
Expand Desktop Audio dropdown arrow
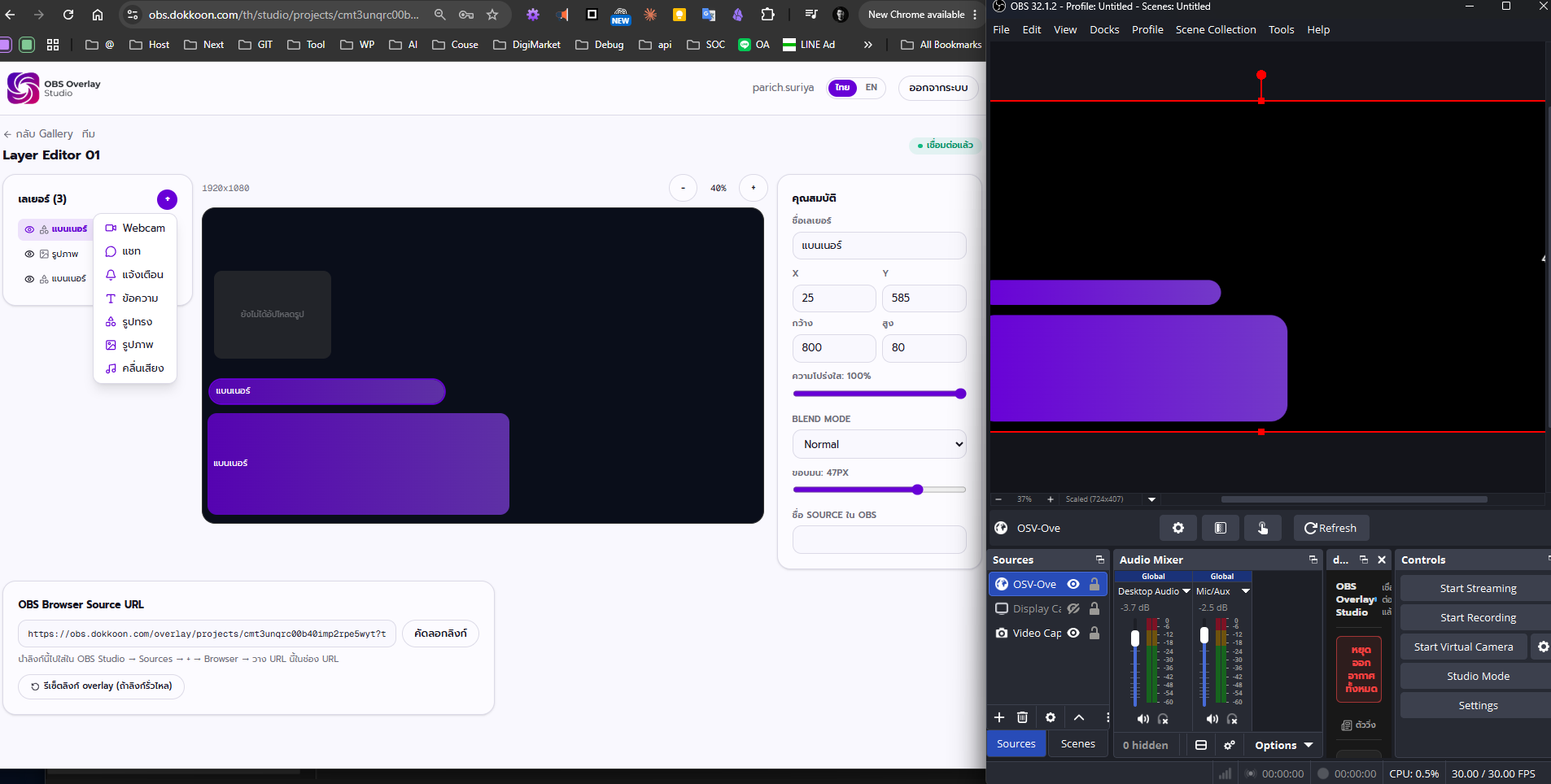click(1186, 591)
